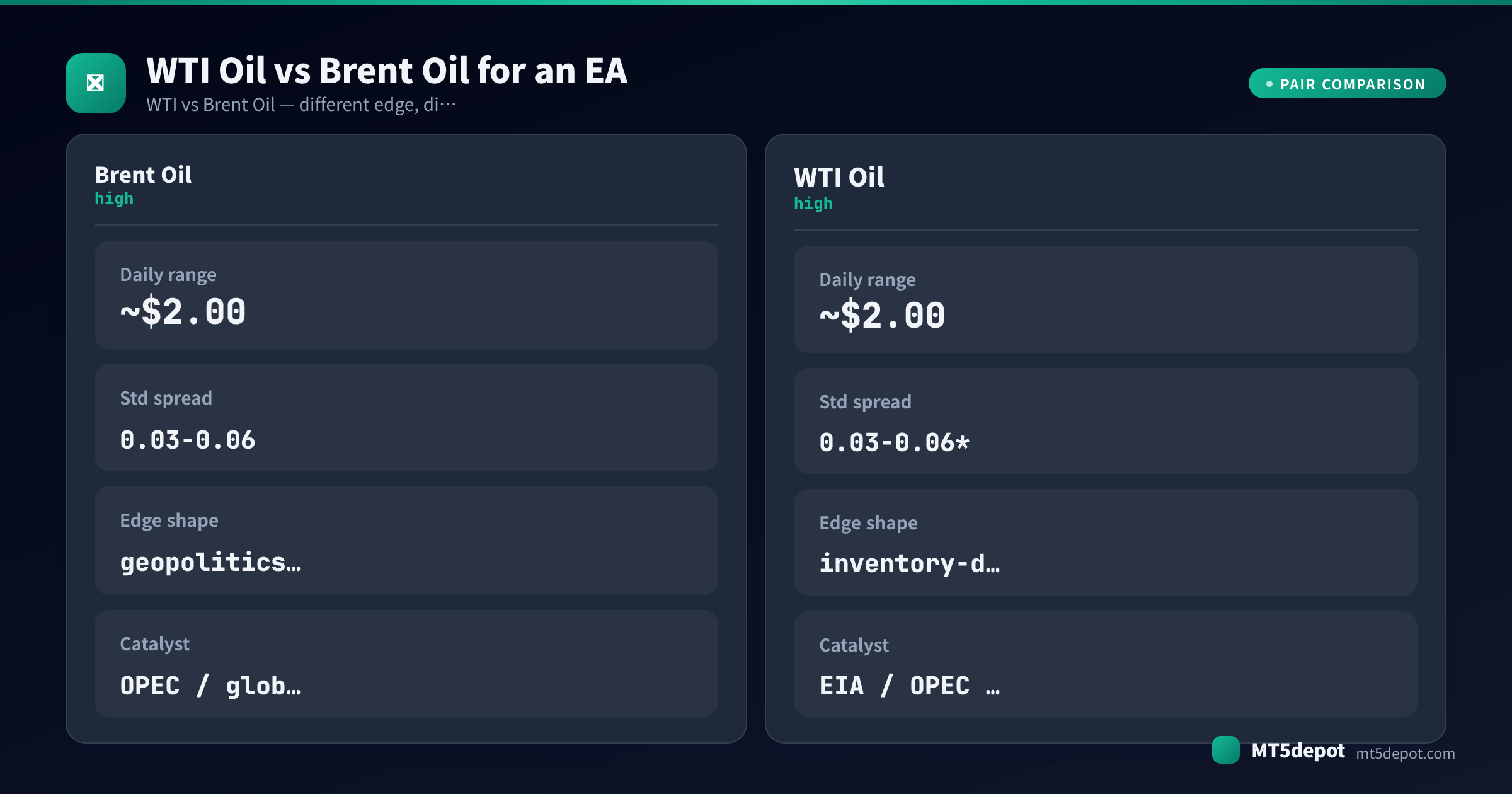The height and width of the screenshot is (794, 1512).
Task: Click the MT5depot brand name
Action: click(x=1298, y=751)
